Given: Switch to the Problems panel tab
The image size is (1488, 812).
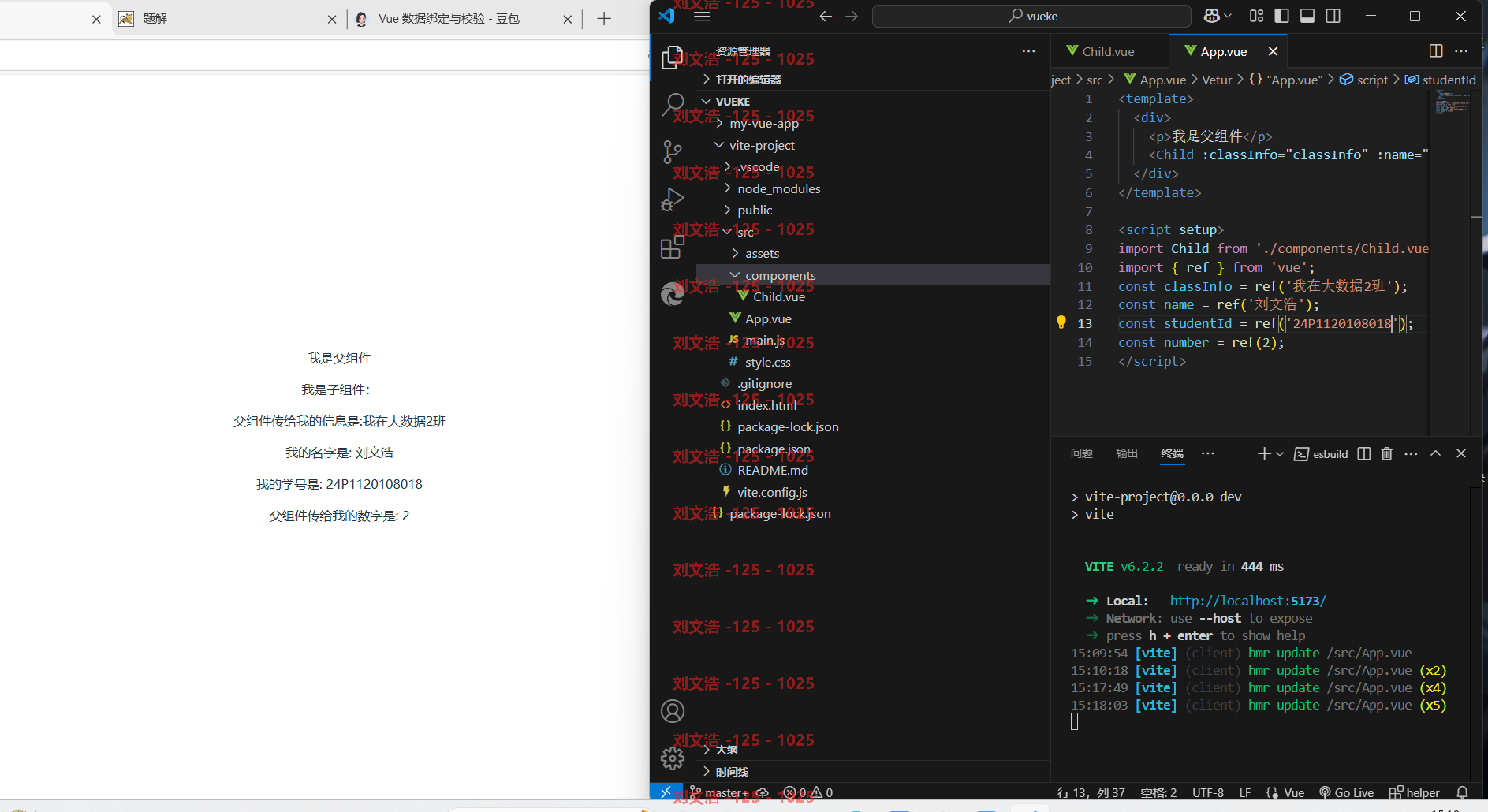Looking at the screenshot, I should click(1082, 453).
